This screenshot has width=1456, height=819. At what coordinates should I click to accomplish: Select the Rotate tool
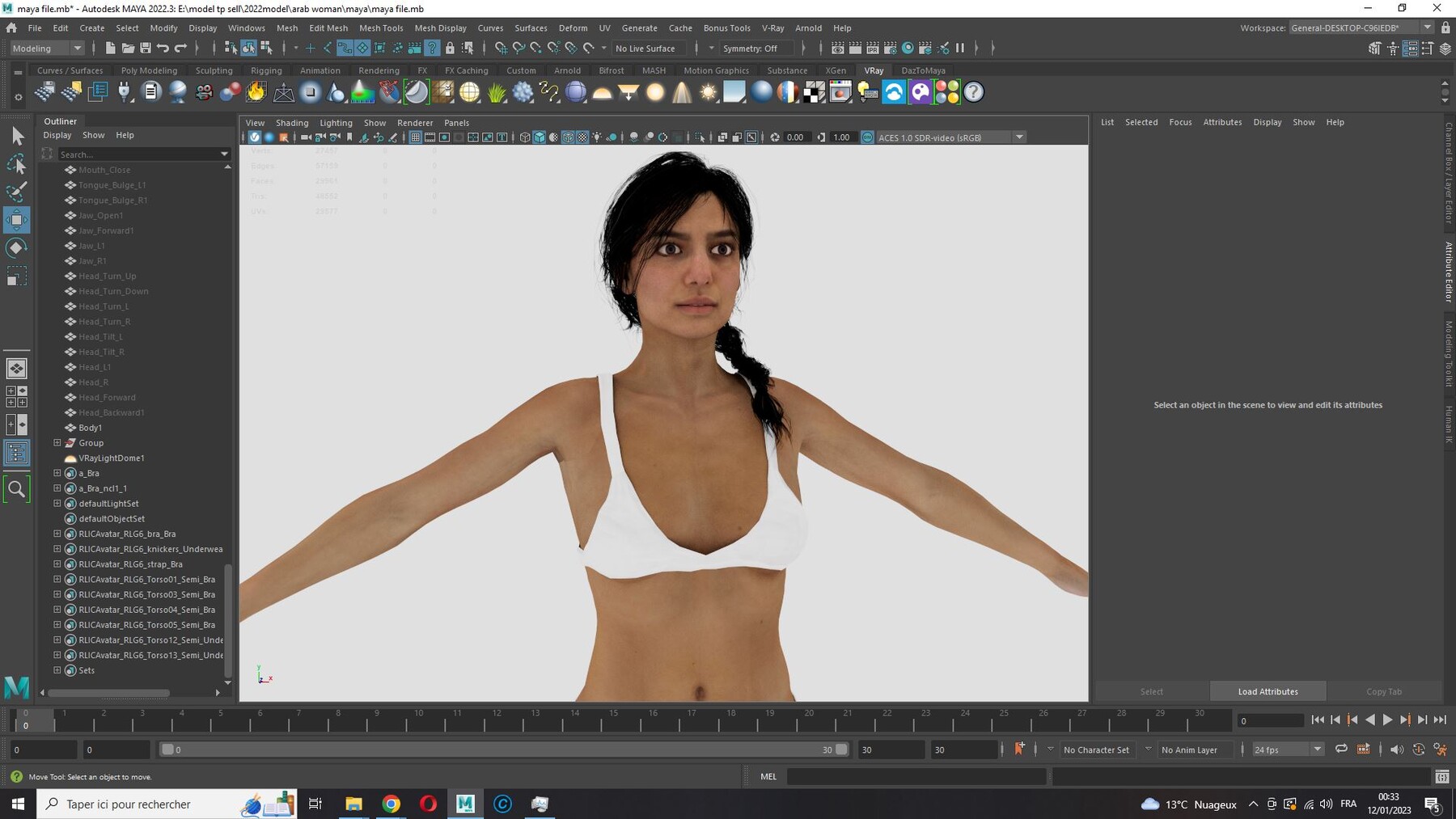(x=16, y=247)
